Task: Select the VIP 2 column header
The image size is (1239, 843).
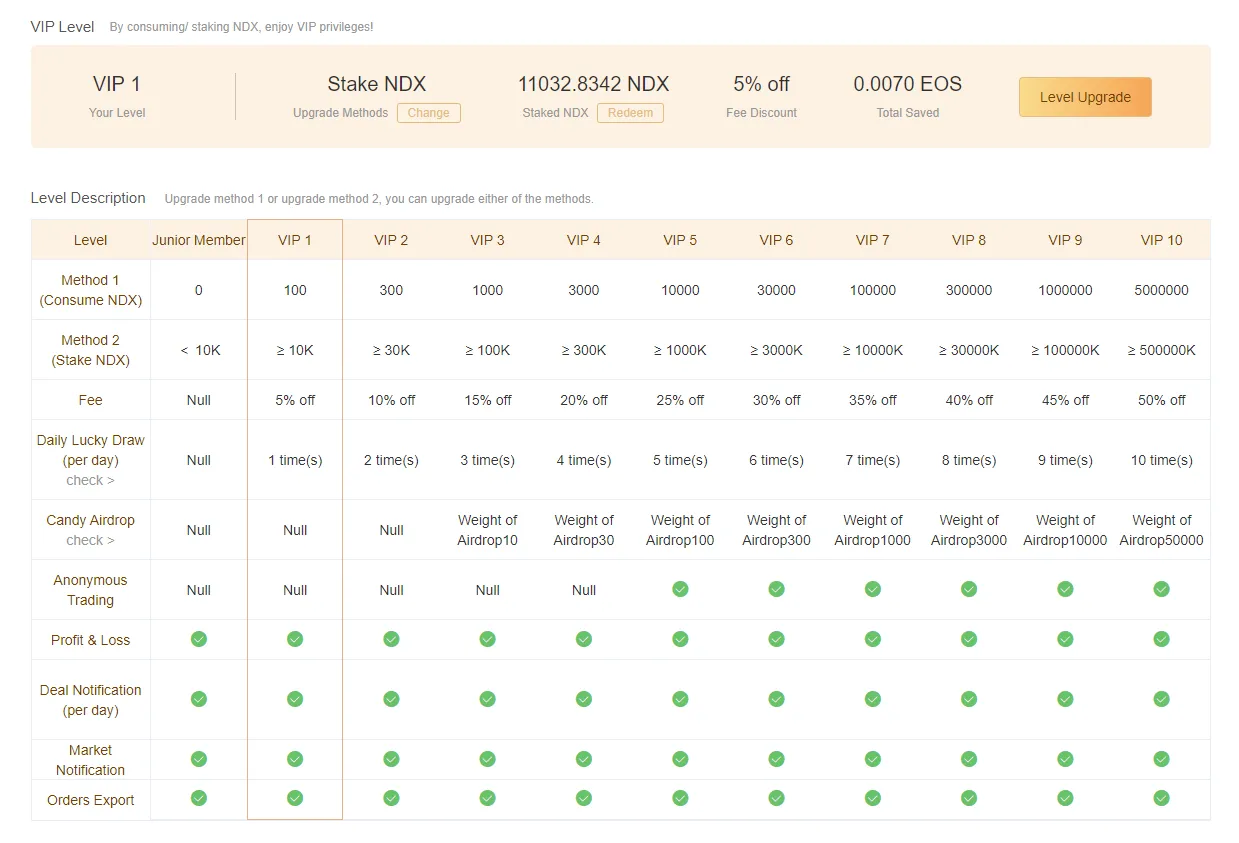Action: pyautogui.click(x=391, y=240)
